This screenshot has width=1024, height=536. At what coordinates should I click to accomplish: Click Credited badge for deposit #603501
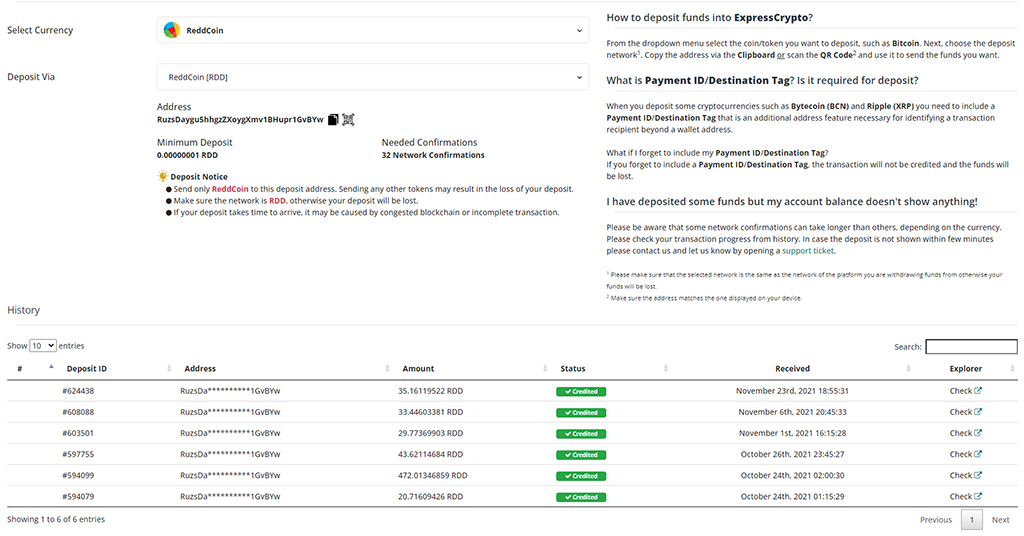click(x=581, y=434)
